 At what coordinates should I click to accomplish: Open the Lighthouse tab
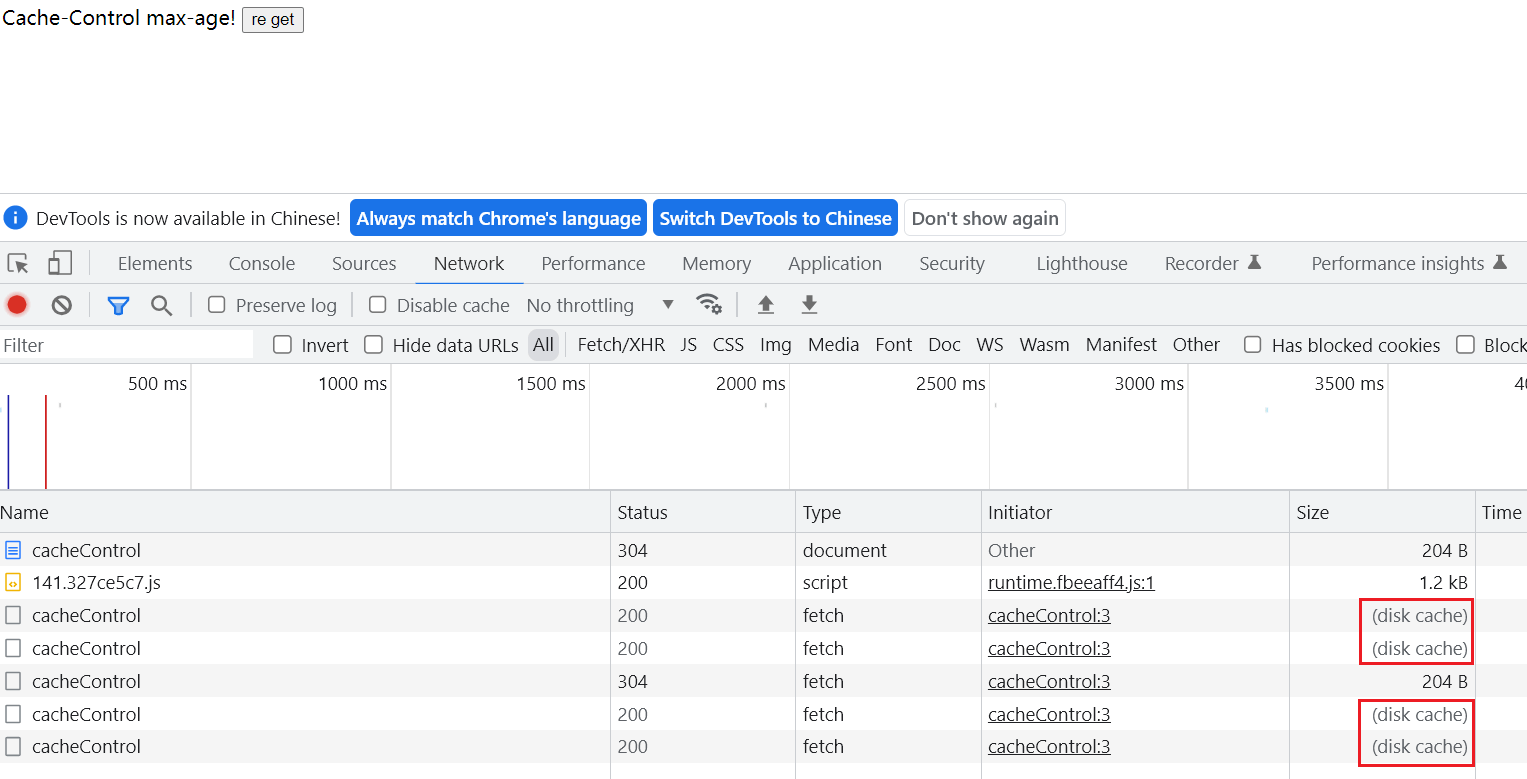click(1082, 263)
